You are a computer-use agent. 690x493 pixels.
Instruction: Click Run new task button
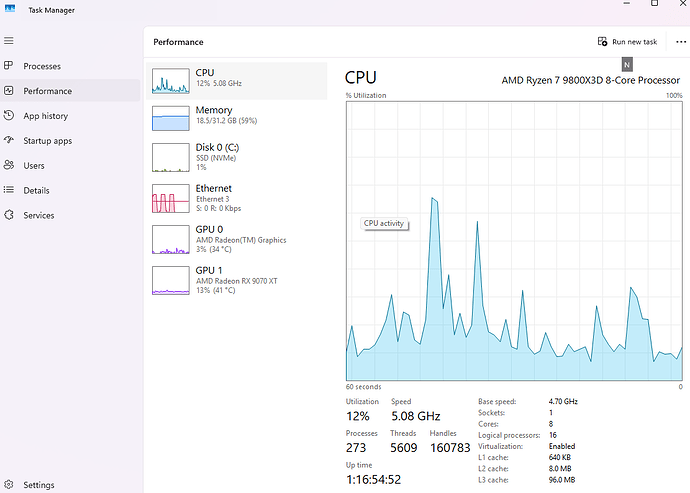coord(627,42)
